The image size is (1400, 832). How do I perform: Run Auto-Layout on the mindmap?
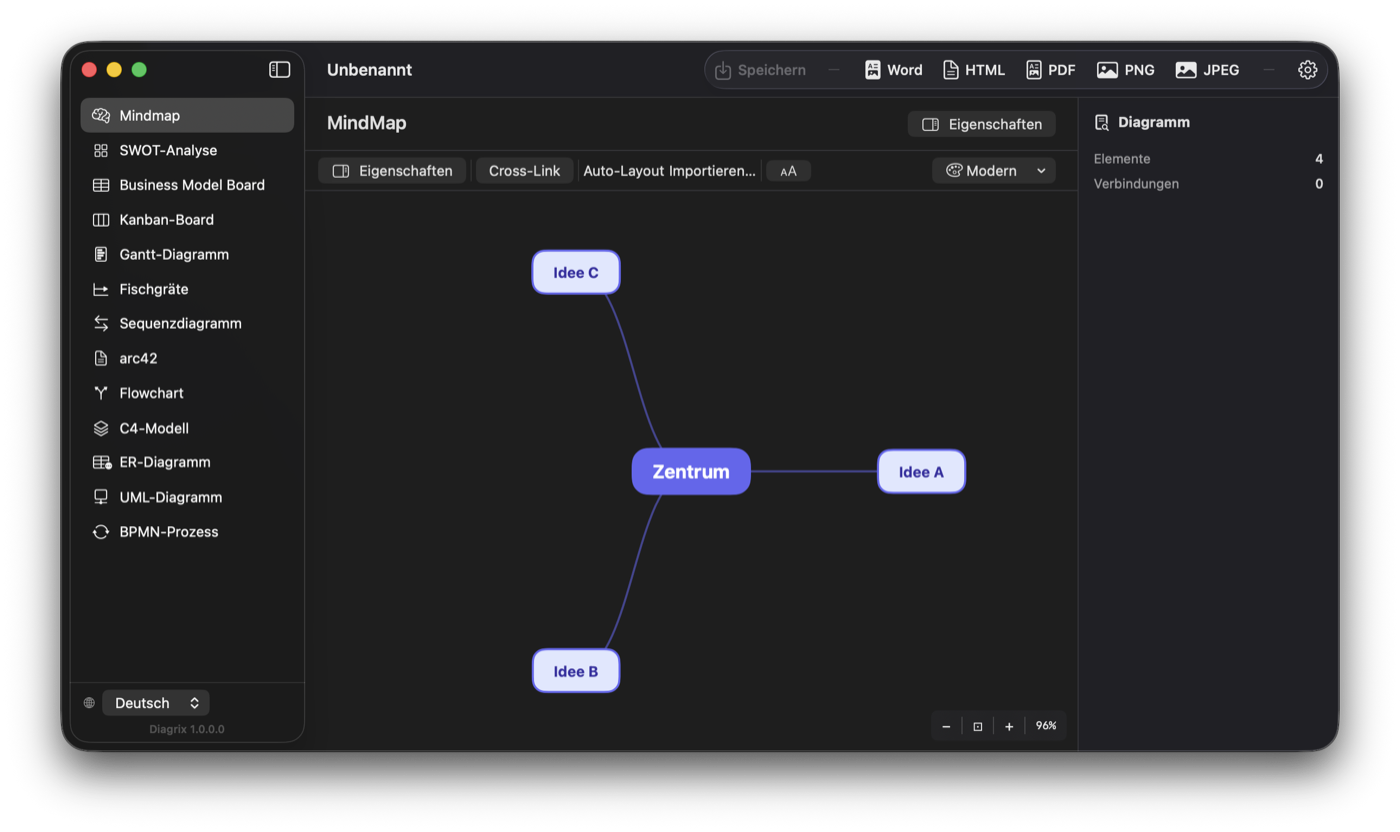[x=624, y=171]
